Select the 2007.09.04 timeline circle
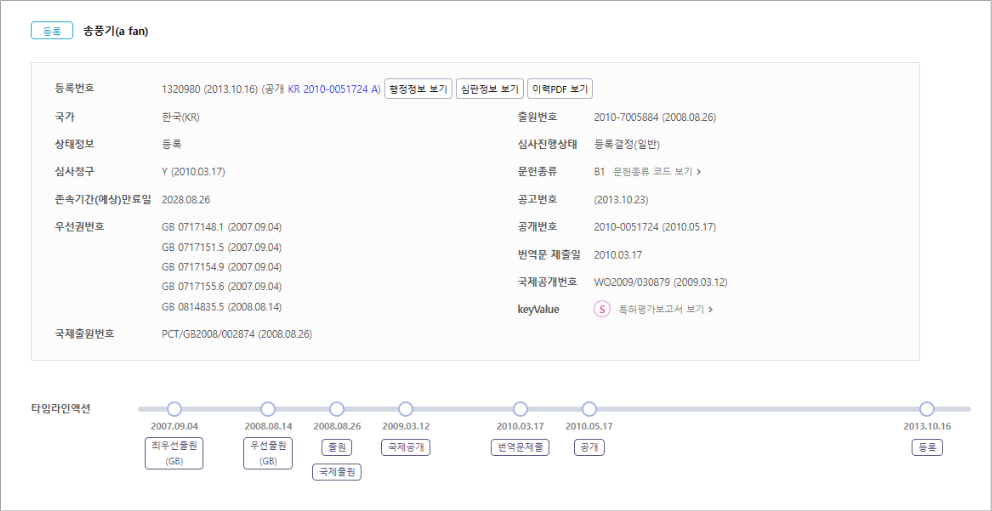The width and height of the screenshot is (992, 511). pyautogui.click(x=174, y=409)
